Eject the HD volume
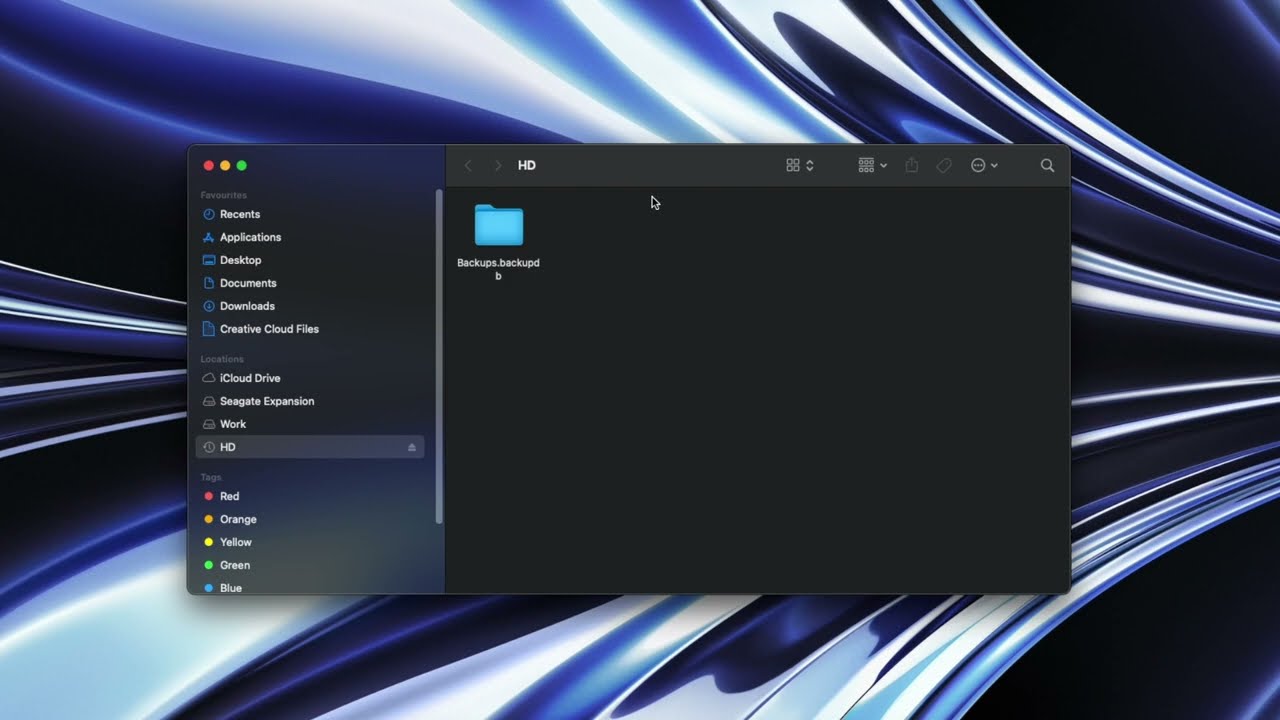 412,447
